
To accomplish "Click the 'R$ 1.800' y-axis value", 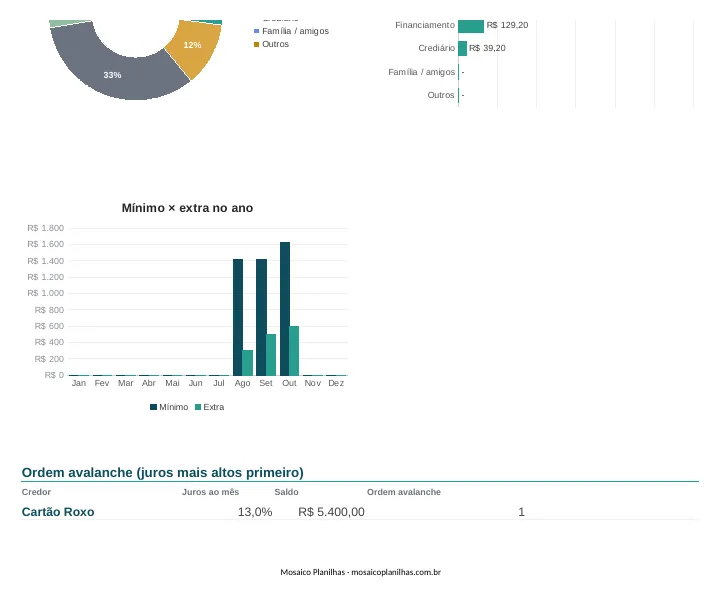I will click(x=45, y=228).
